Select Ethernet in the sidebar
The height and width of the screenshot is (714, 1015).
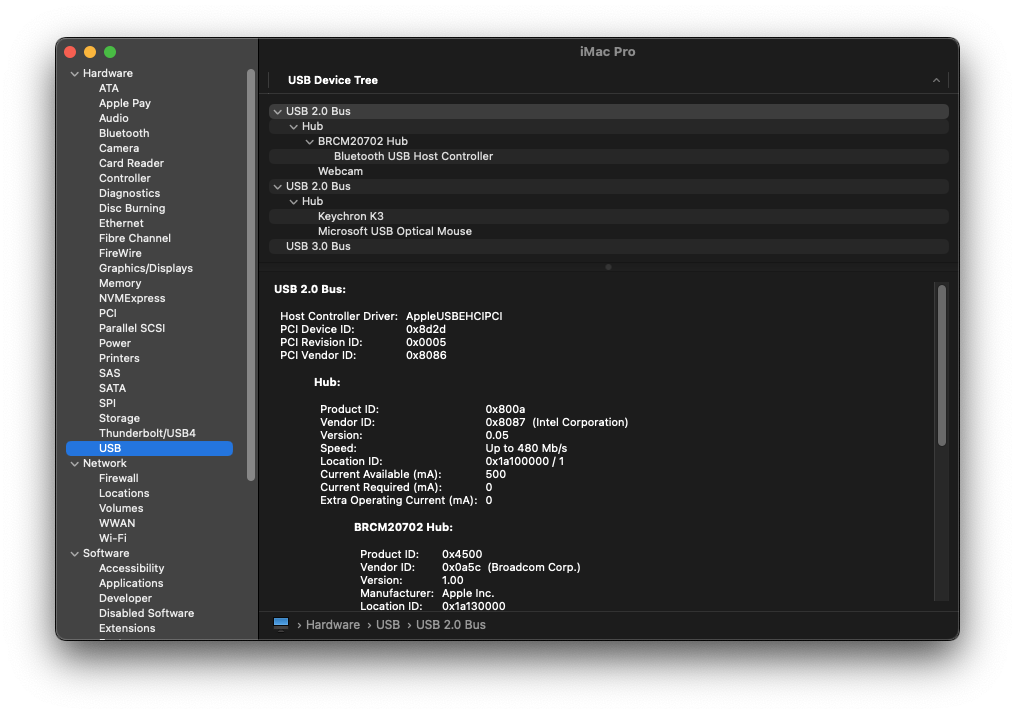(x=121, y=223)
